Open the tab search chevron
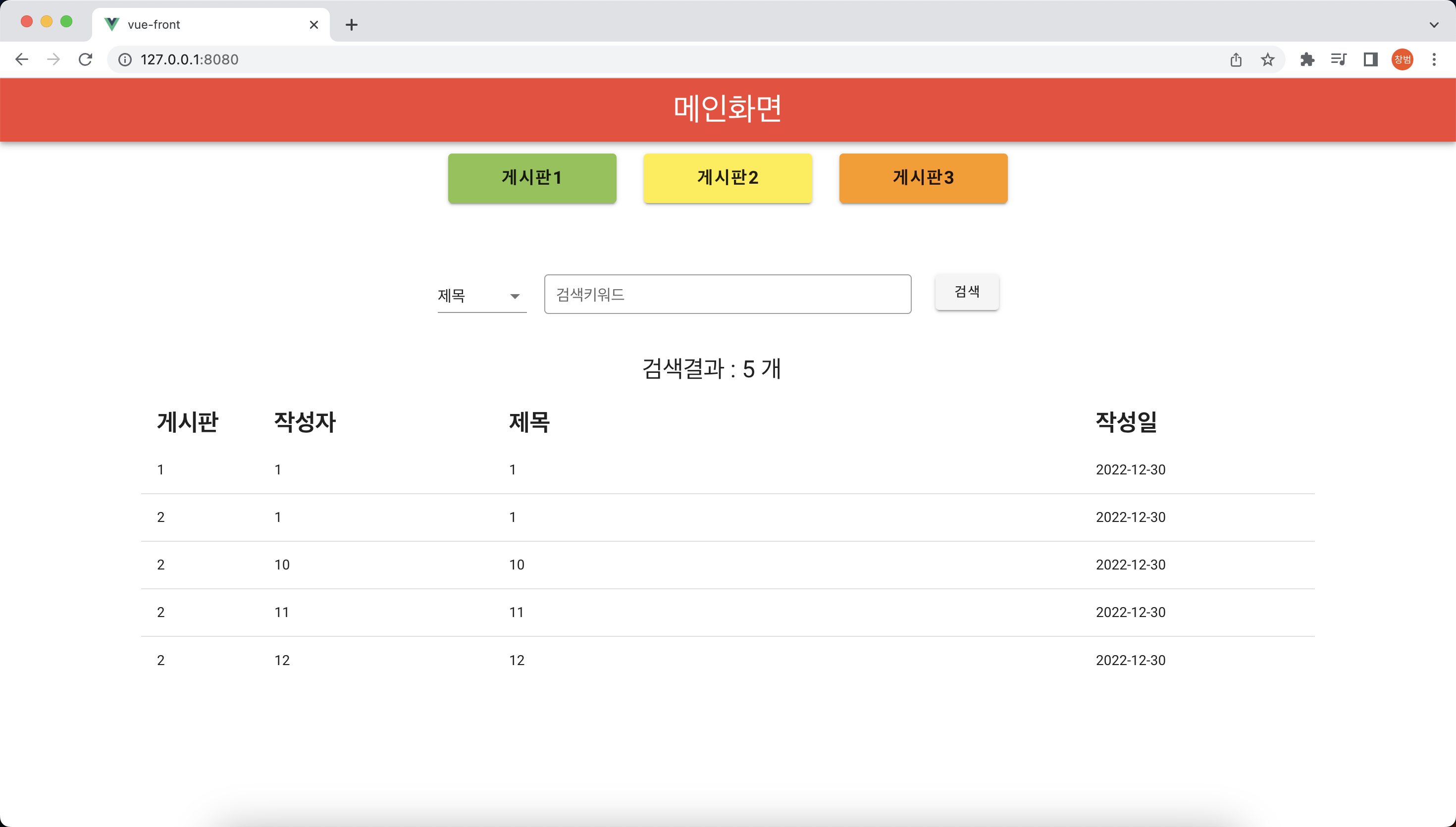Viewport: 1456px width, 827px height. [x=1434, y=24]
